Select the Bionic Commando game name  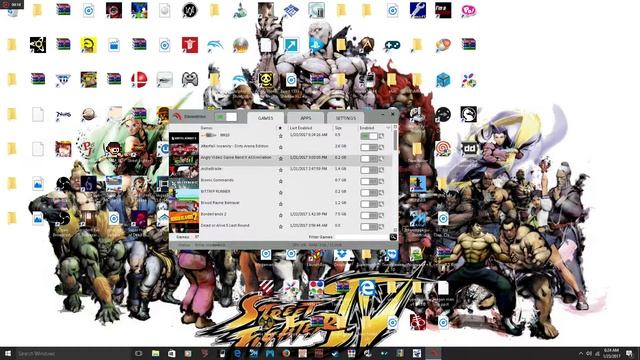[x=217, y=180]
